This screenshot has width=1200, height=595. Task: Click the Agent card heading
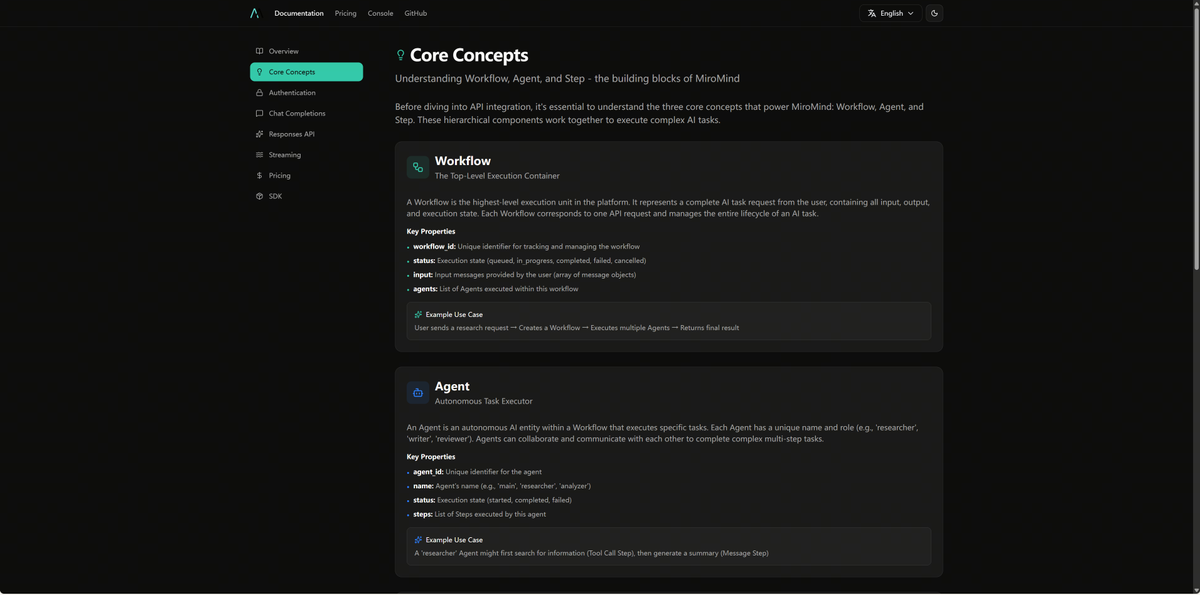click(452, 386)
